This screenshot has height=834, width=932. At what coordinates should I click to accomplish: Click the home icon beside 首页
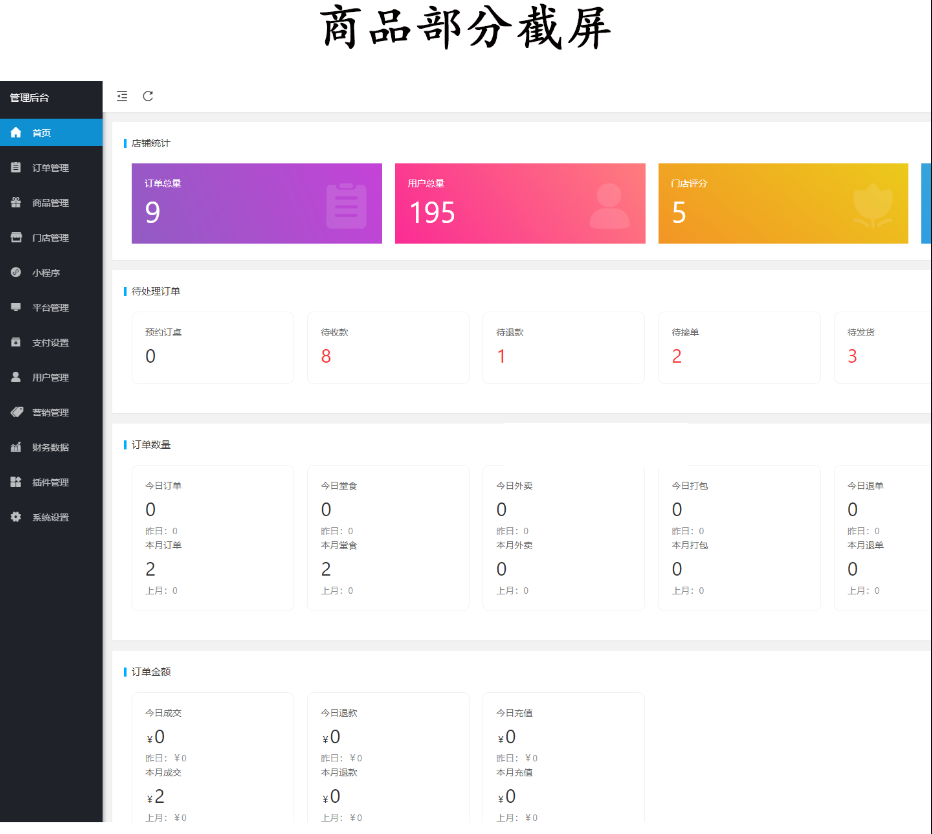16,132
